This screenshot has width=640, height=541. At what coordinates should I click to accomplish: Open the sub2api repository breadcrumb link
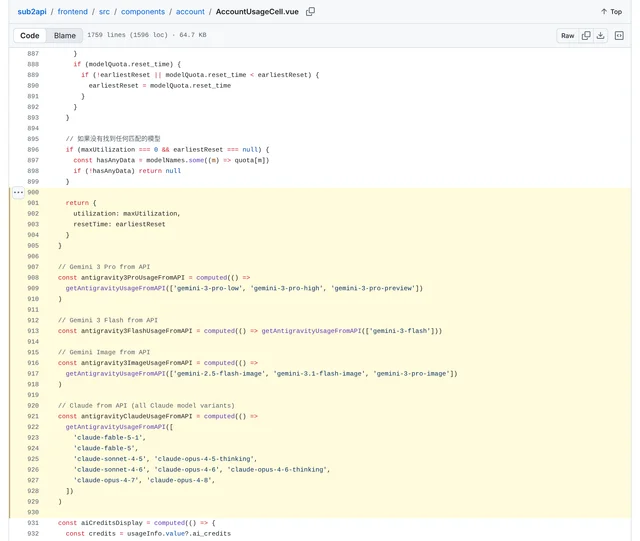(32, 12)
